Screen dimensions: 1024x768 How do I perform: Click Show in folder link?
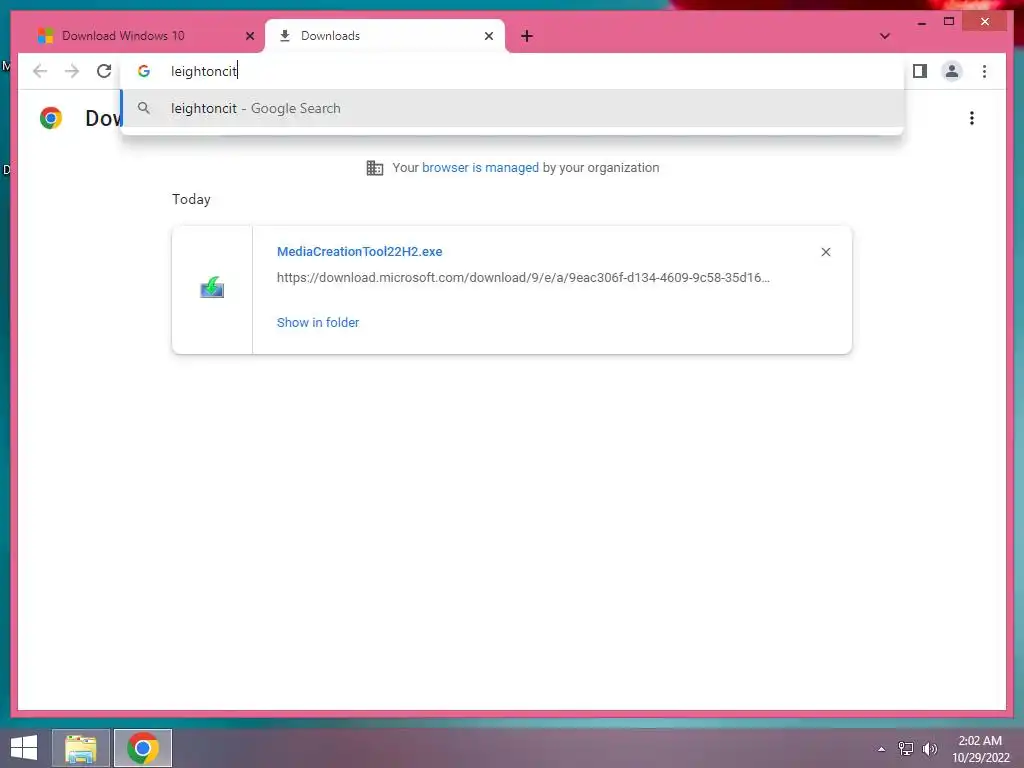coord(317,323)
